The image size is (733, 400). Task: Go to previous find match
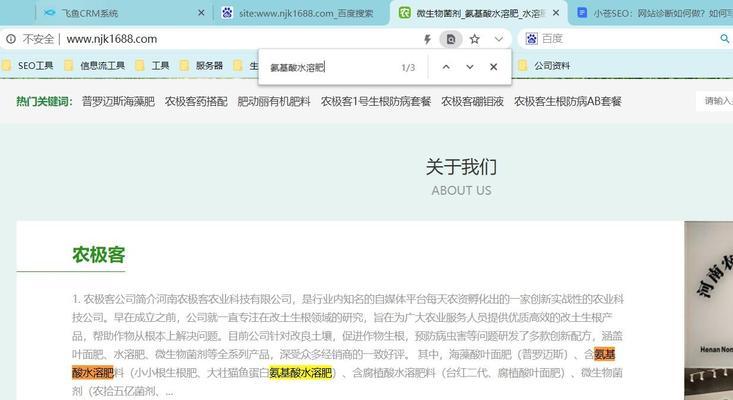[446, 67]
